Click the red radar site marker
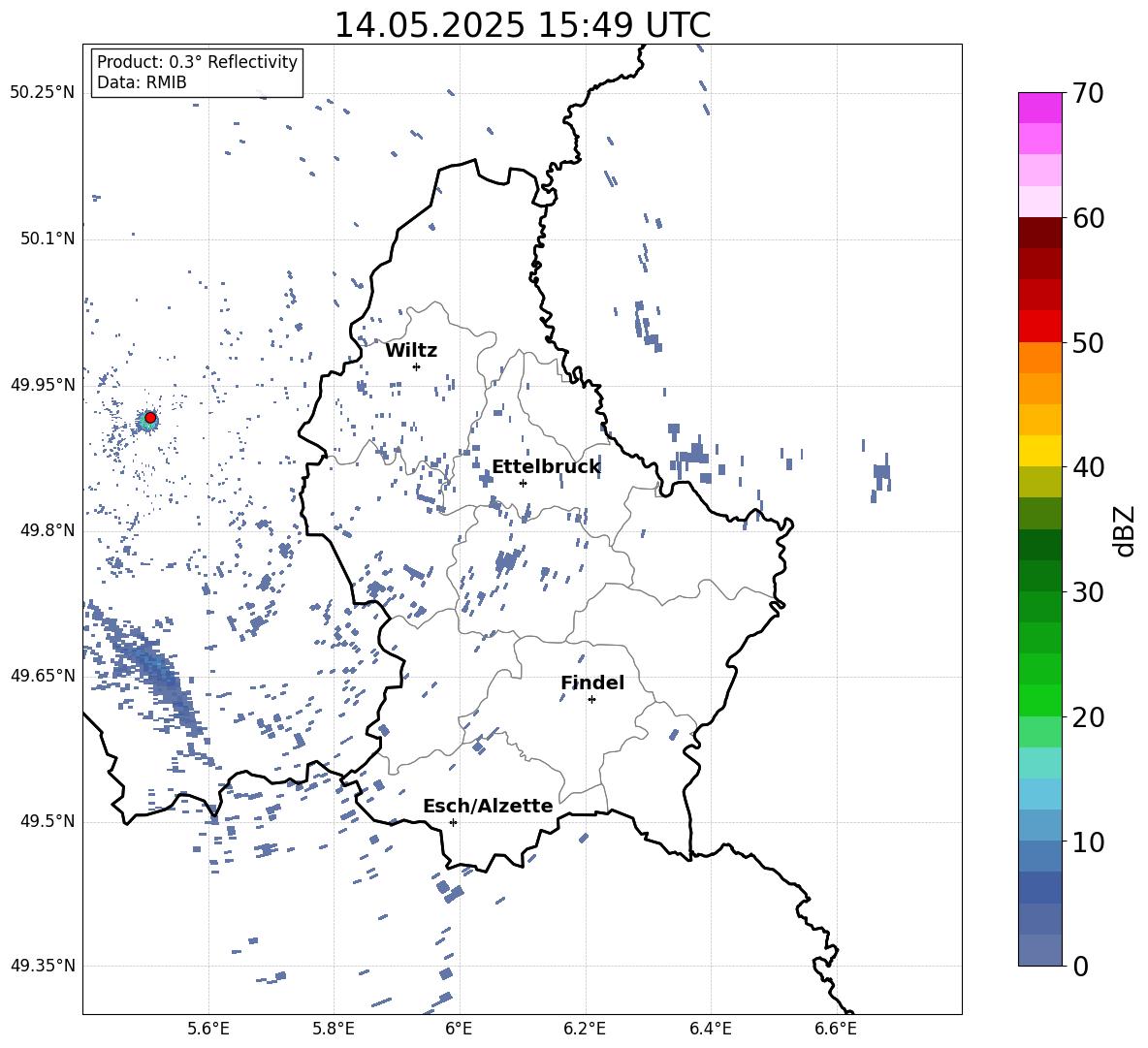Image resolution: width=1148 pixels, height=1048 pixels. 150,418
